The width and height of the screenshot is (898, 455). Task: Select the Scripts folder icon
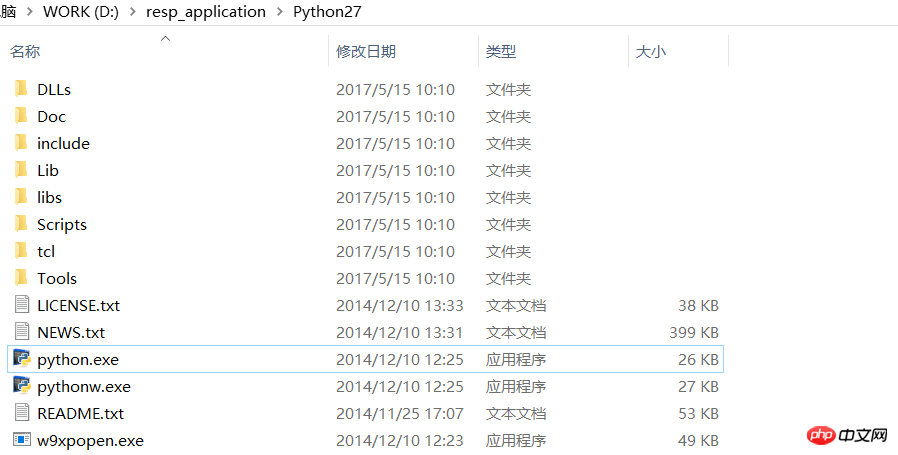click(21, 223)
